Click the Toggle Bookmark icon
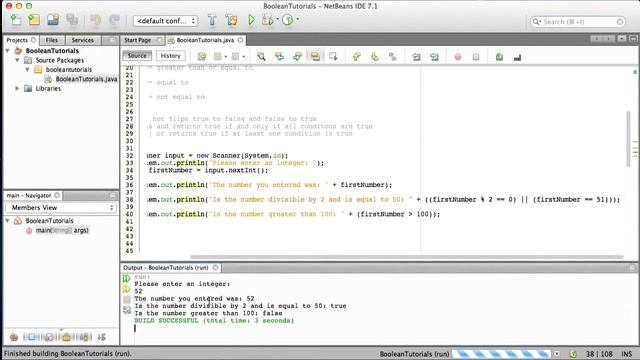Viewport: 640px width, 360px height. (x=393, y=57)
